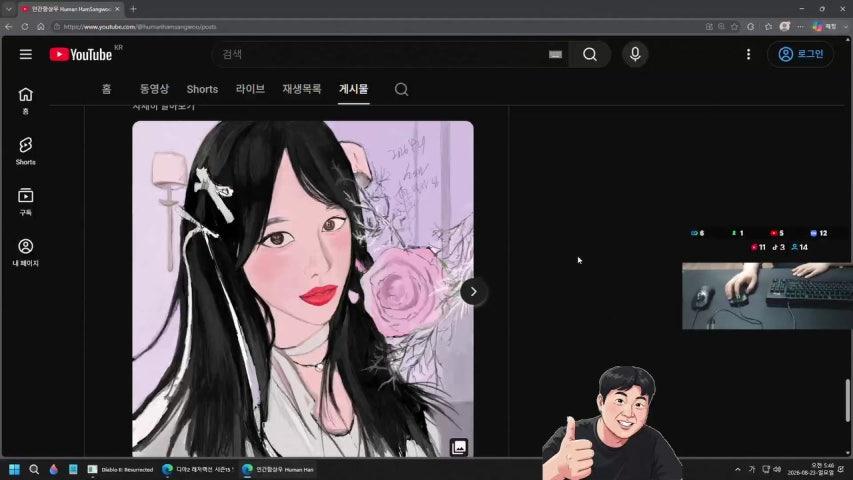
Task: Expand the tab list dropdown arrow
Action: [9, 9]
